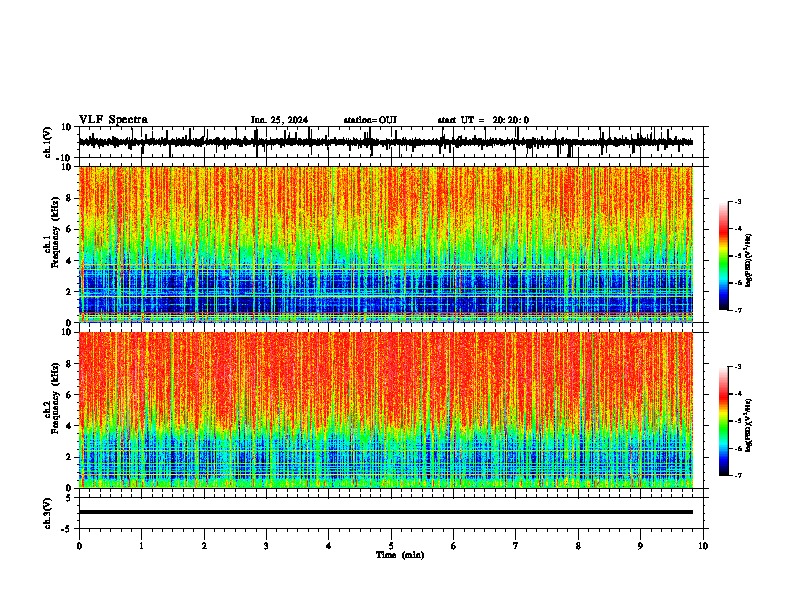Screen dimensions: 792x612
Task: Click the '-3' label on ch.2 color bar
Action: pyautogui.click(x=737, y=367)
